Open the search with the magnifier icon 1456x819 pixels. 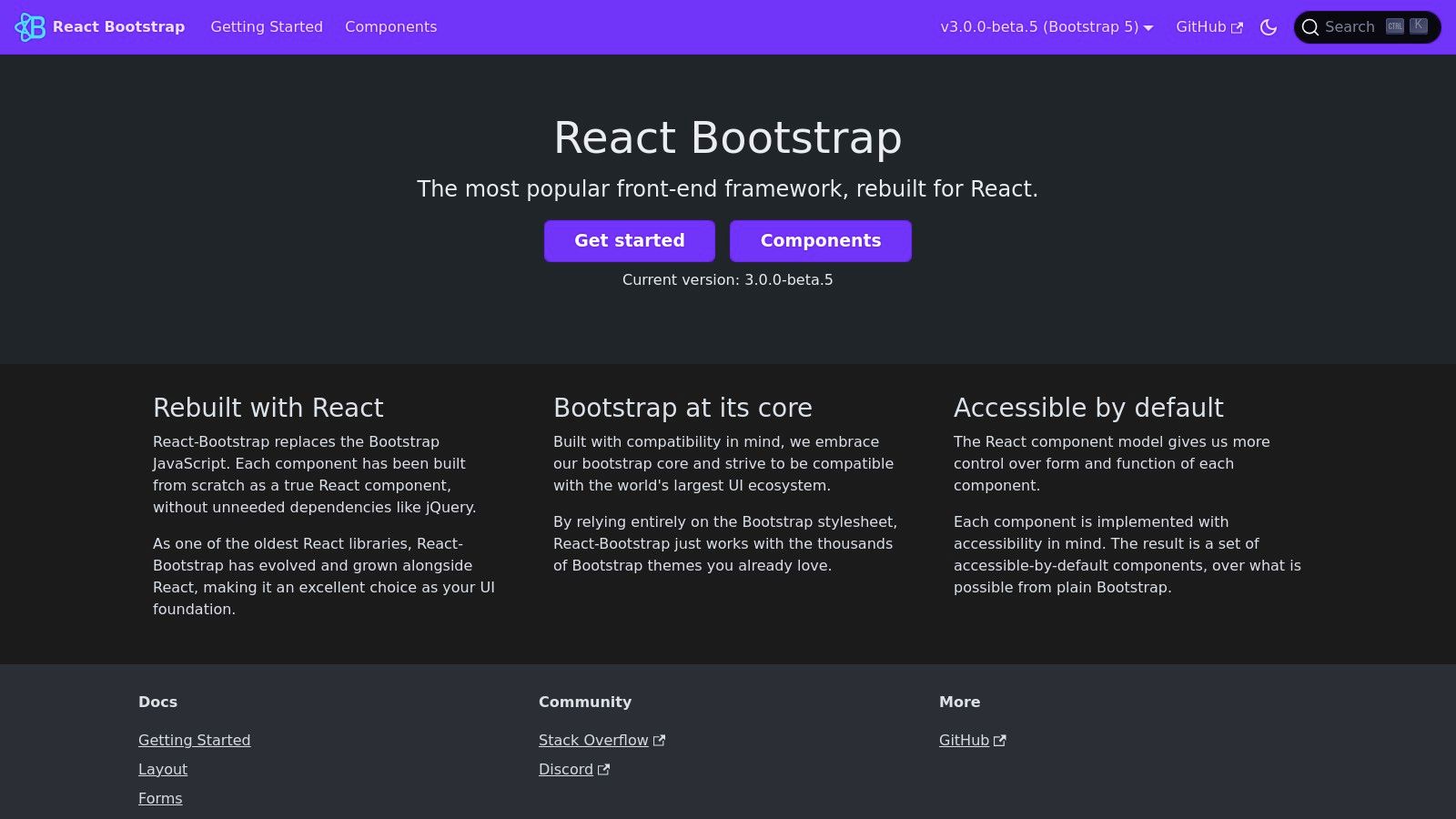1310,27
